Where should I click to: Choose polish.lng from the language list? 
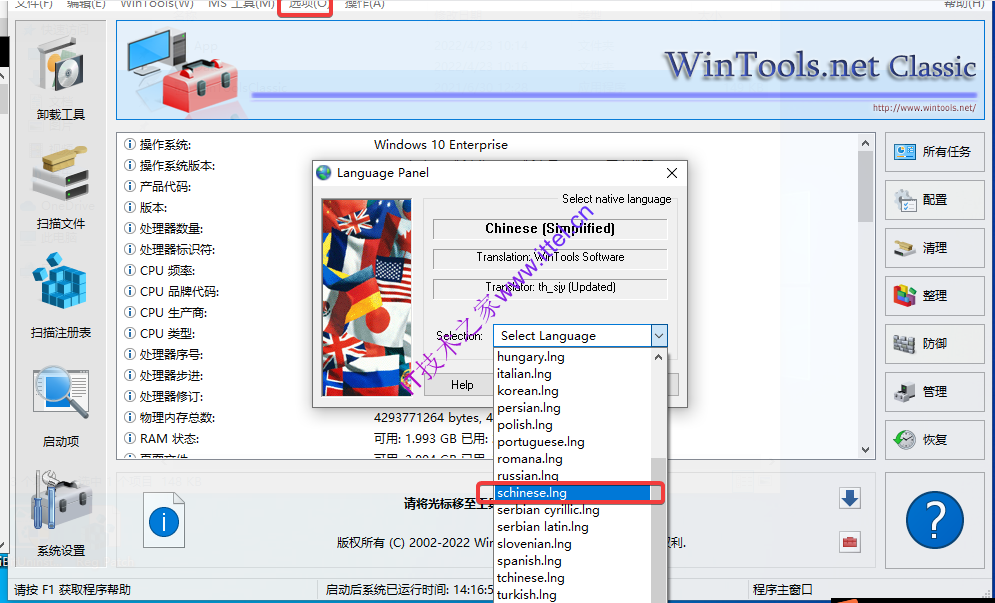pos(573,425)
